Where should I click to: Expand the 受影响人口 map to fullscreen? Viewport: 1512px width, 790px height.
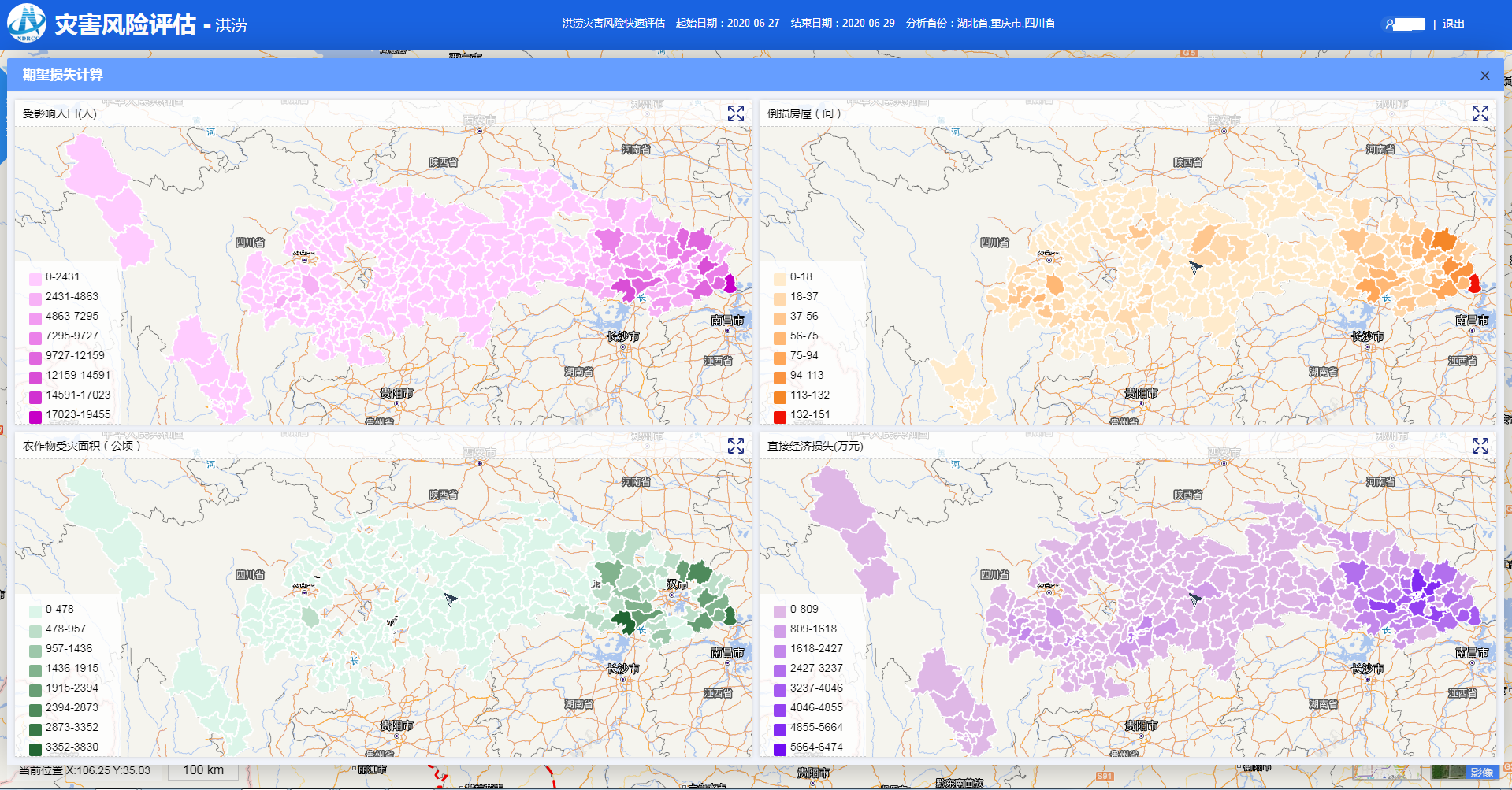click(735, 113)
